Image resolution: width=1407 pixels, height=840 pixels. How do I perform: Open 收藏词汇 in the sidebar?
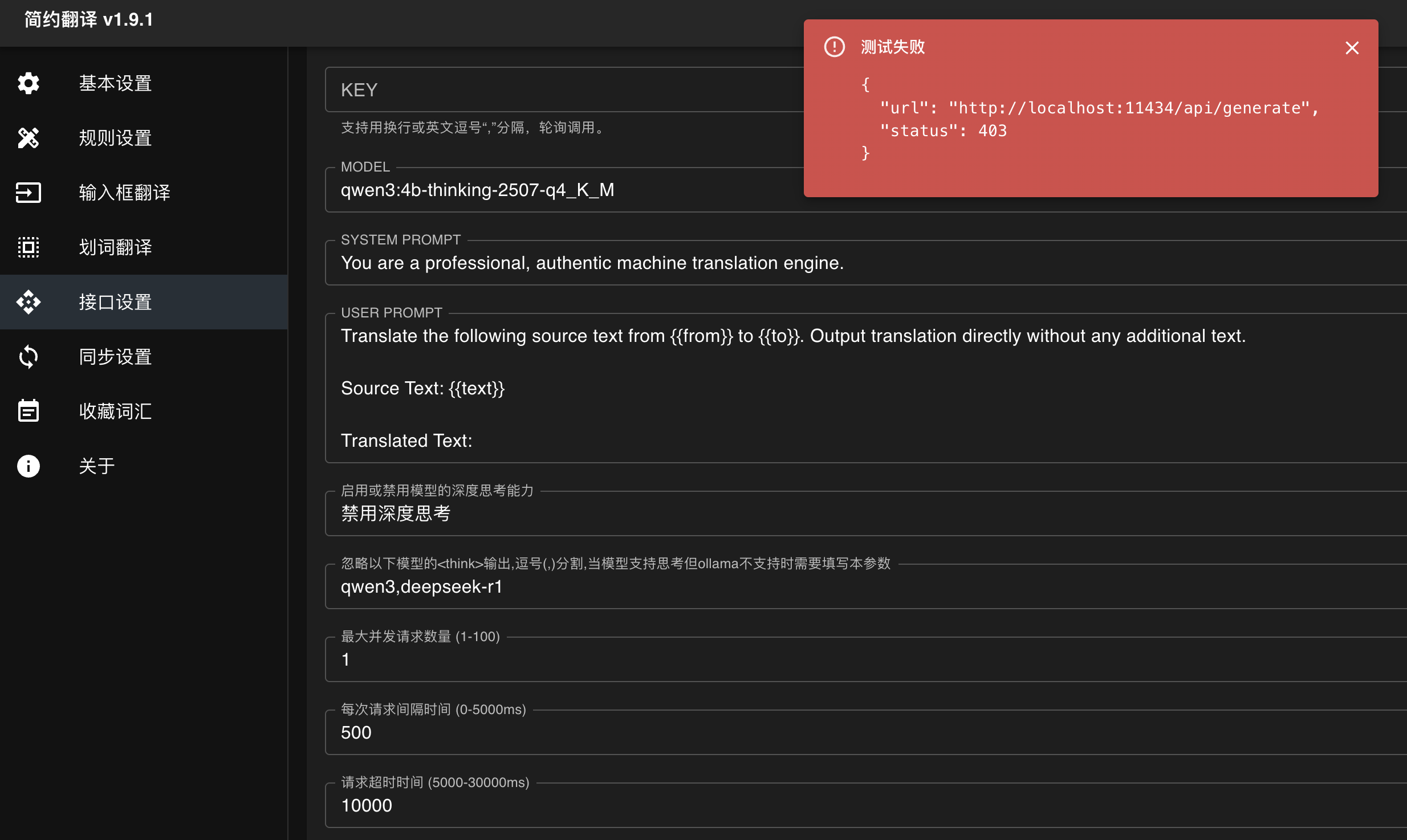pyautogui.click(x=144, y=411)
